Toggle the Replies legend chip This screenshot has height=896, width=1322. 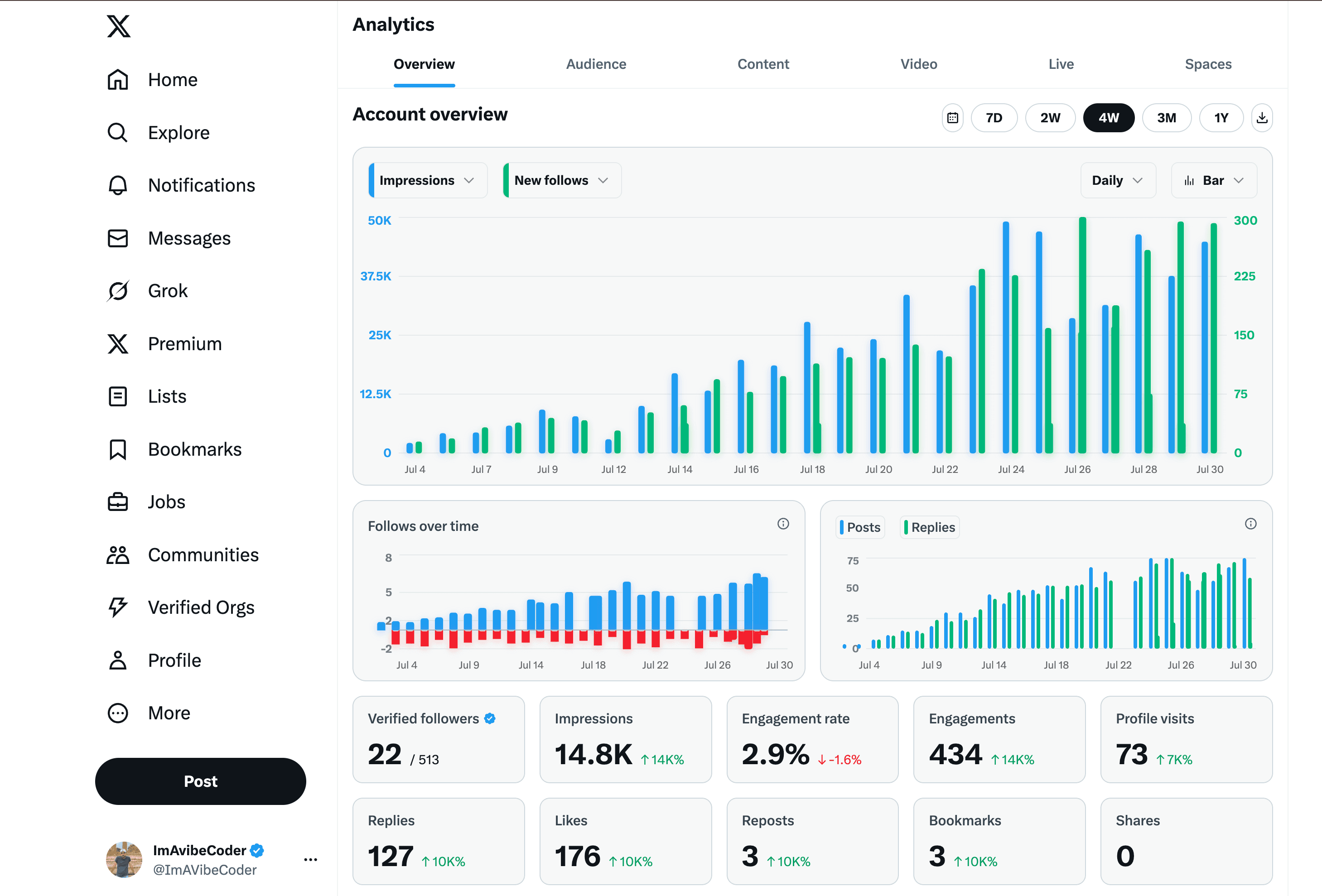(x=929, y=527)
